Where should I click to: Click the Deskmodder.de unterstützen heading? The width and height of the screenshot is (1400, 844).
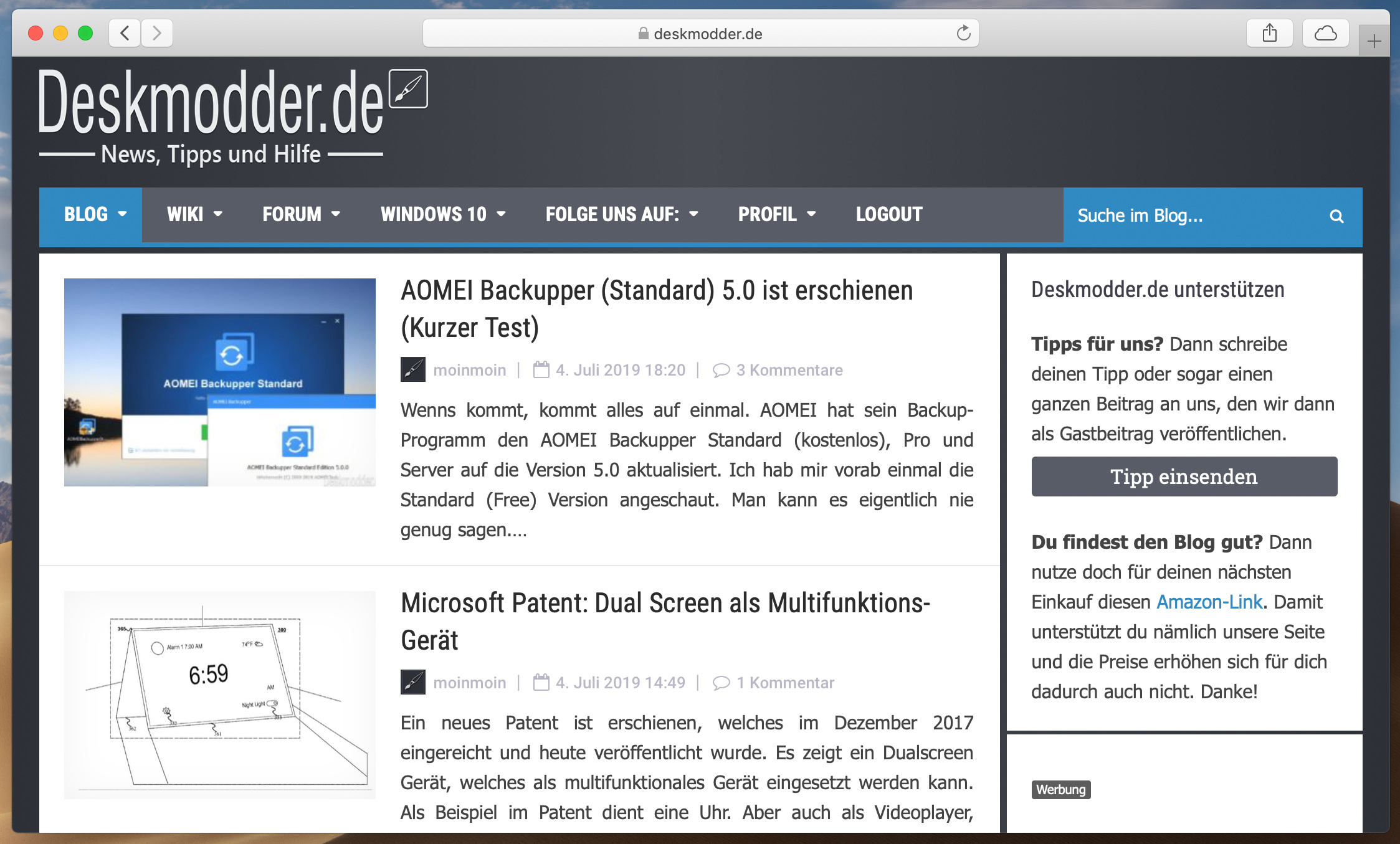1158,290
